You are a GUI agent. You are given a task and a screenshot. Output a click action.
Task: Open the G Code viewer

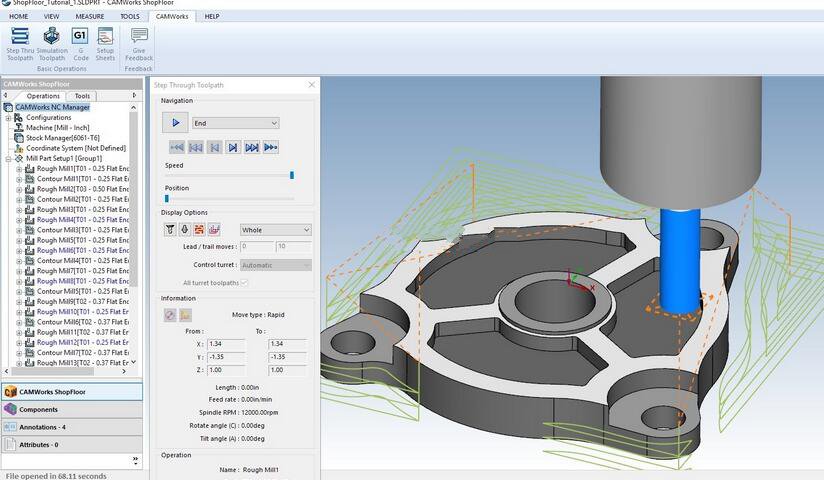point(80,44)
